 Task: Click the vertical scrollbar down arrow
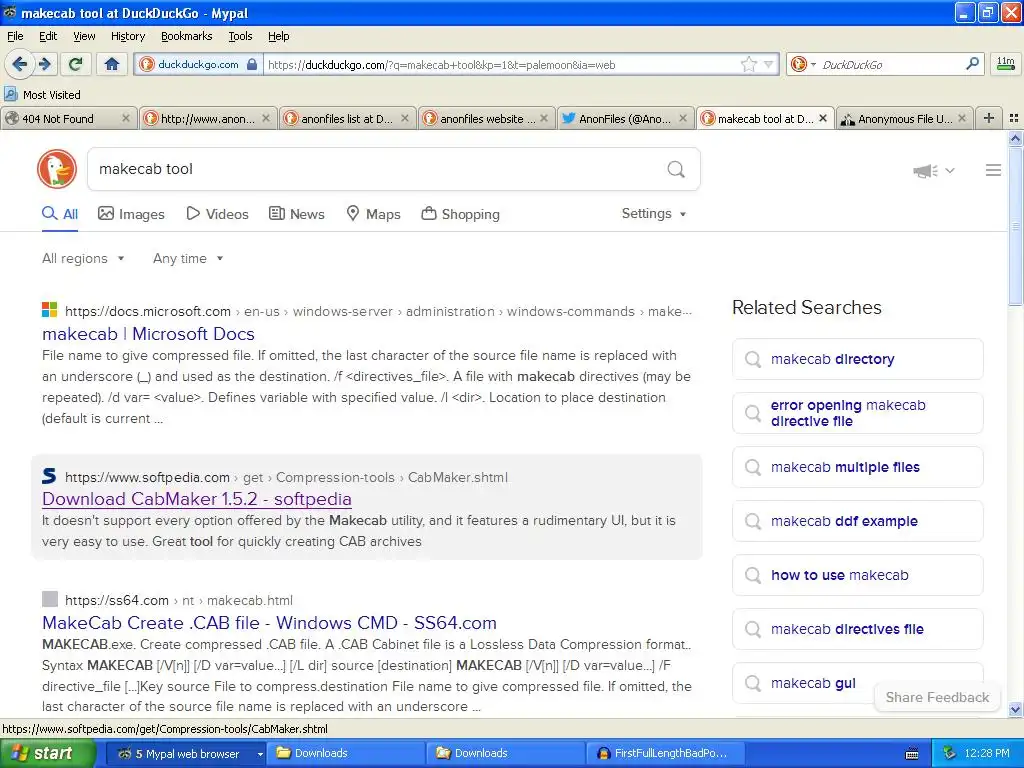pos(1015,709)
